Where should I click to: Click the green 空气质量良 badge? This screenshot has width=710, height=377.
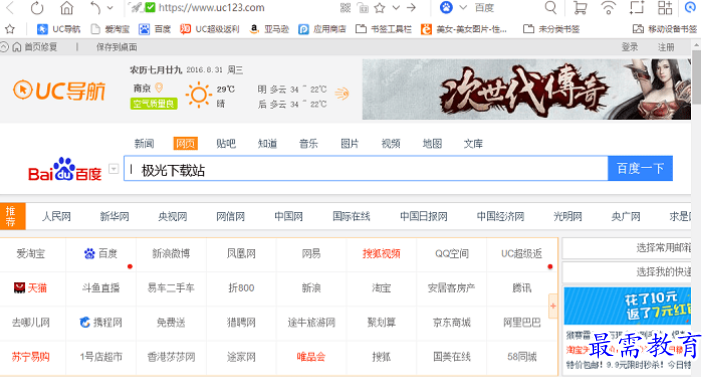[154, 104]
